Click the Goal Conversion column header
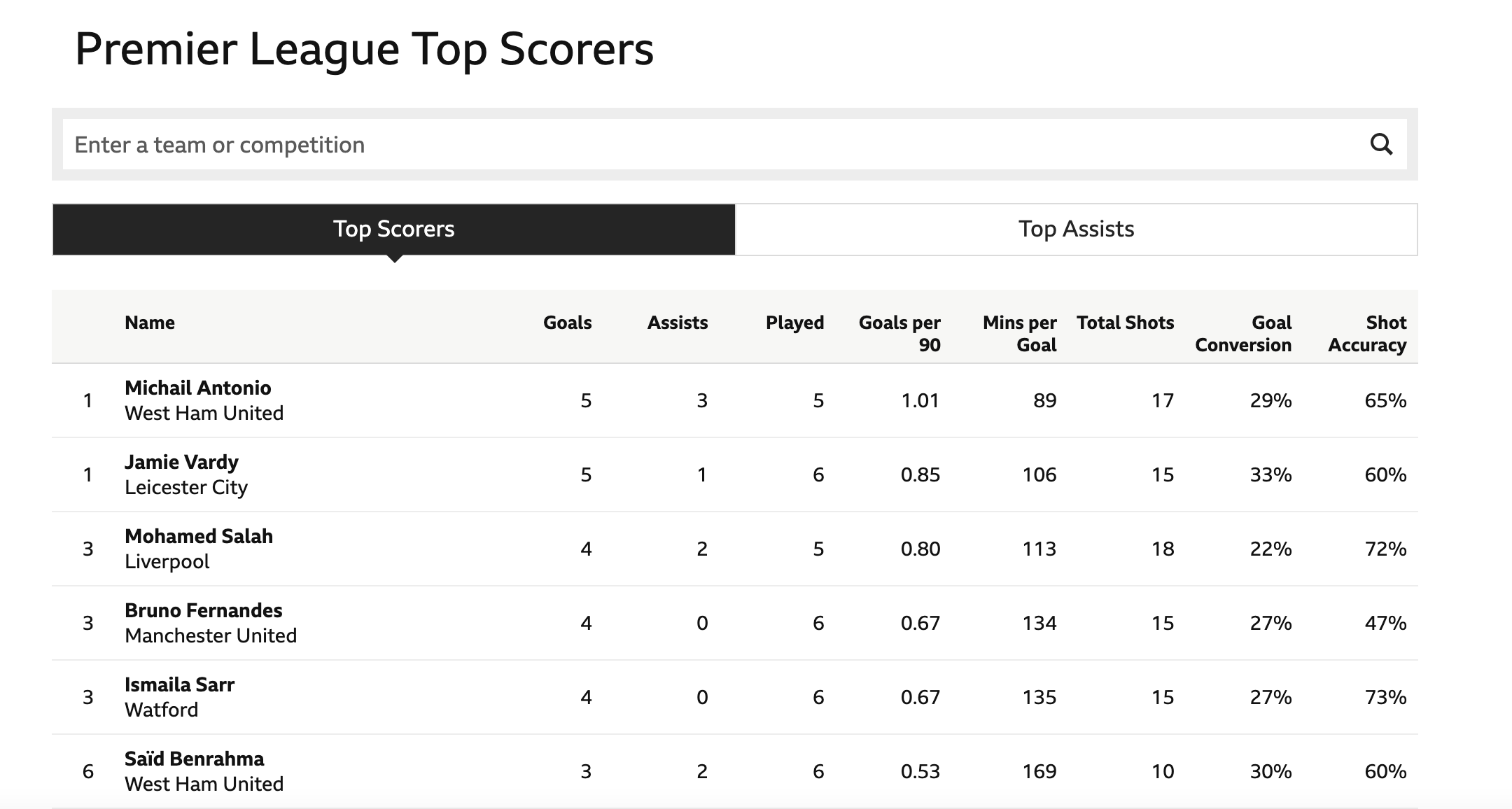The height and width of the screenshot is (809, 1512). (1243, 334)
